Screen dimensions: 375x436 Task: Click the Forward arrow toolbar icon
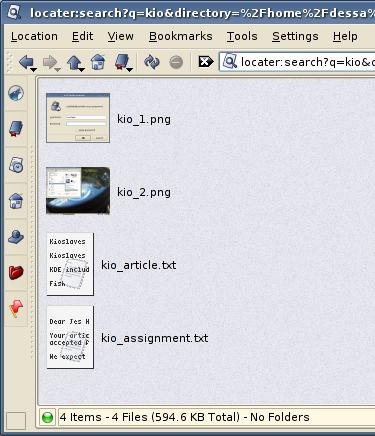(x=50, y=62)
